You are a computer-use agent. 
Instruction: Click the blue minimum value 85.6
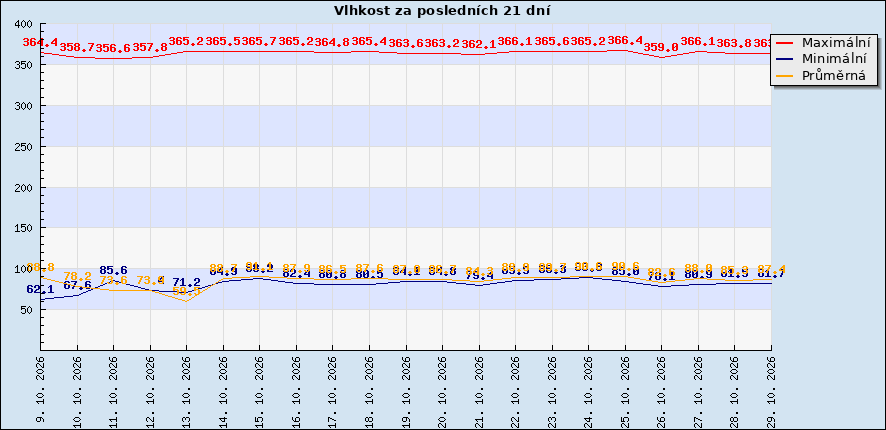(x=113, y=270)
